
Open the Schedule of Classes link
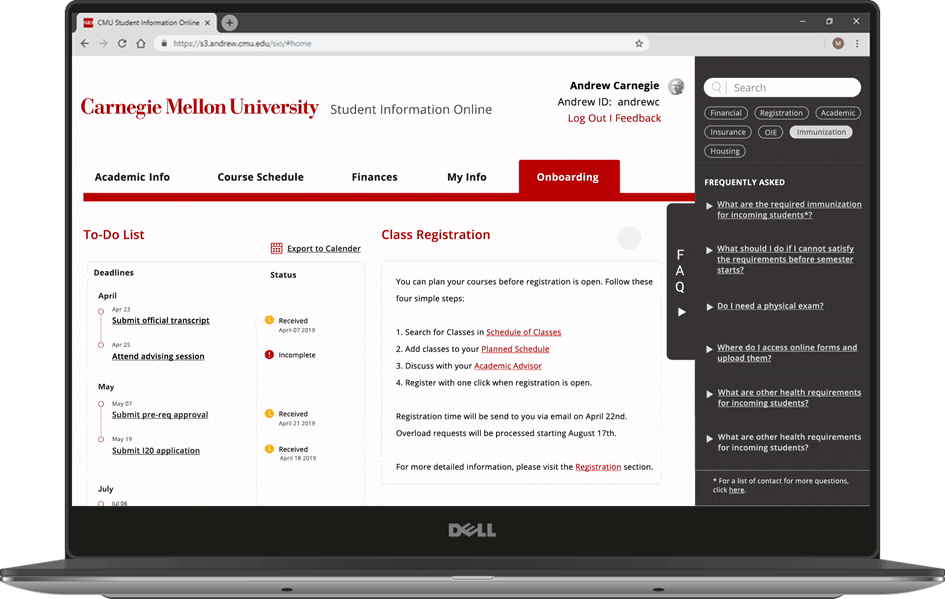(523, 332)
